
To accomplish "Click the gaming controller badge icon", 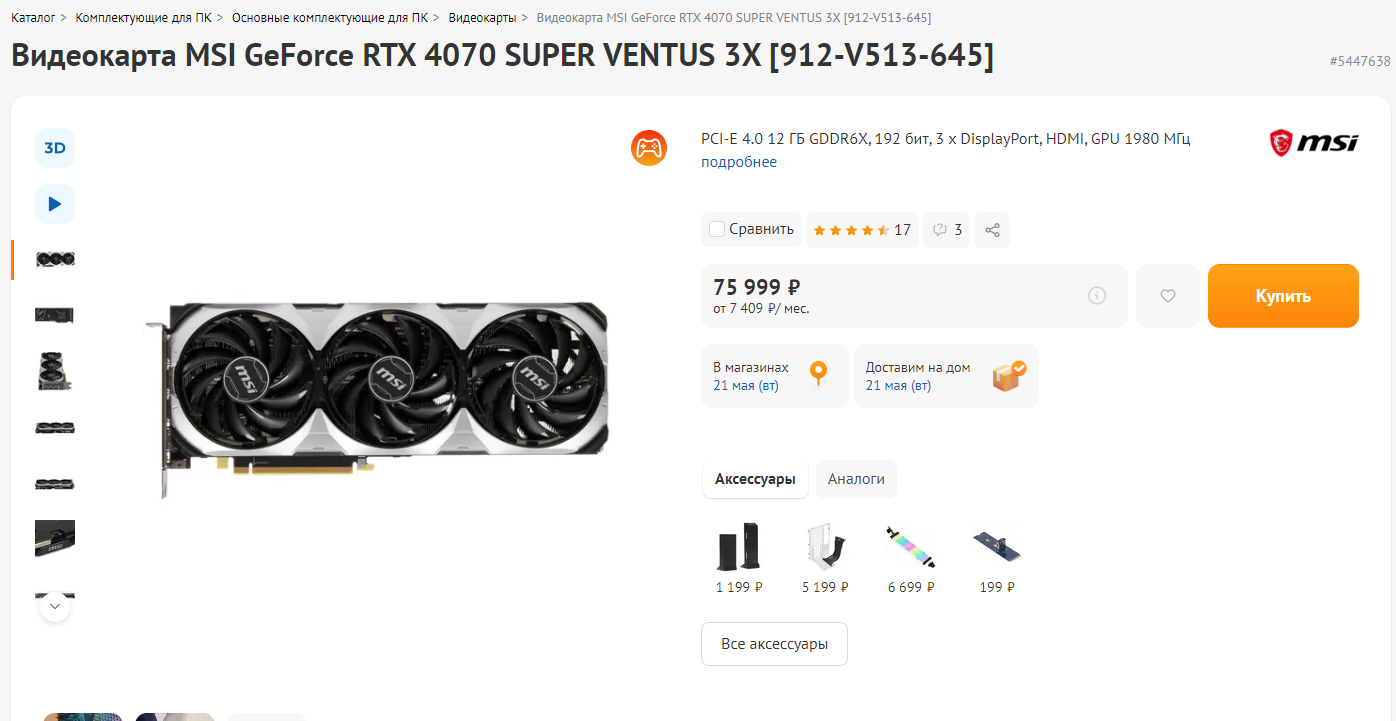I will click(649, 148).
